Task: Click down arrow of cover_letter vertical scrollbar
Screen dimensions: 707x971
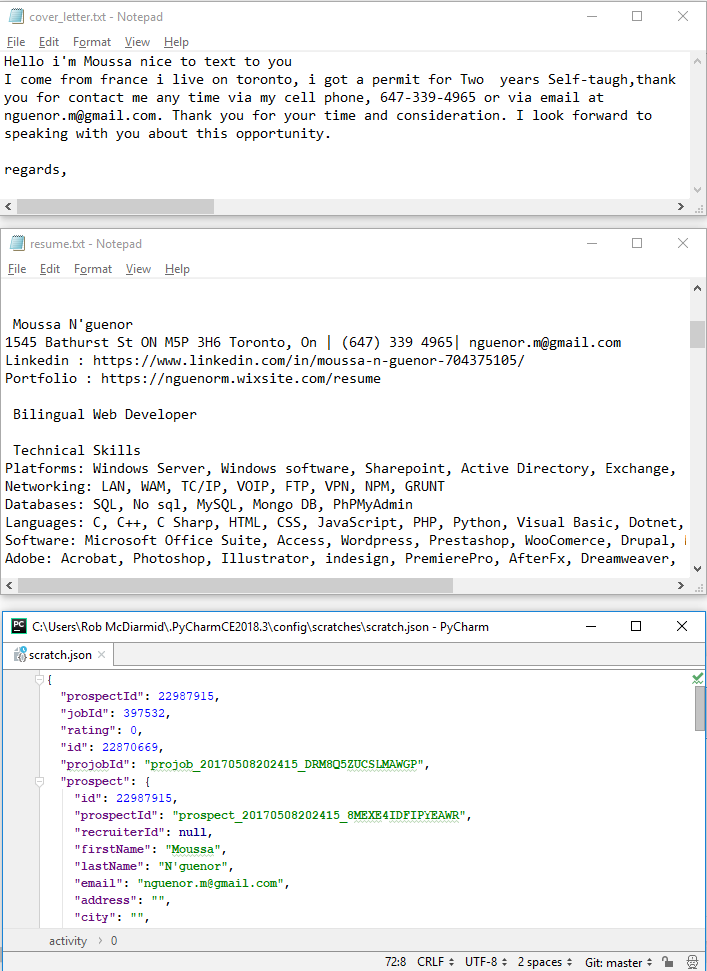Action: click(x=697, y=191)
